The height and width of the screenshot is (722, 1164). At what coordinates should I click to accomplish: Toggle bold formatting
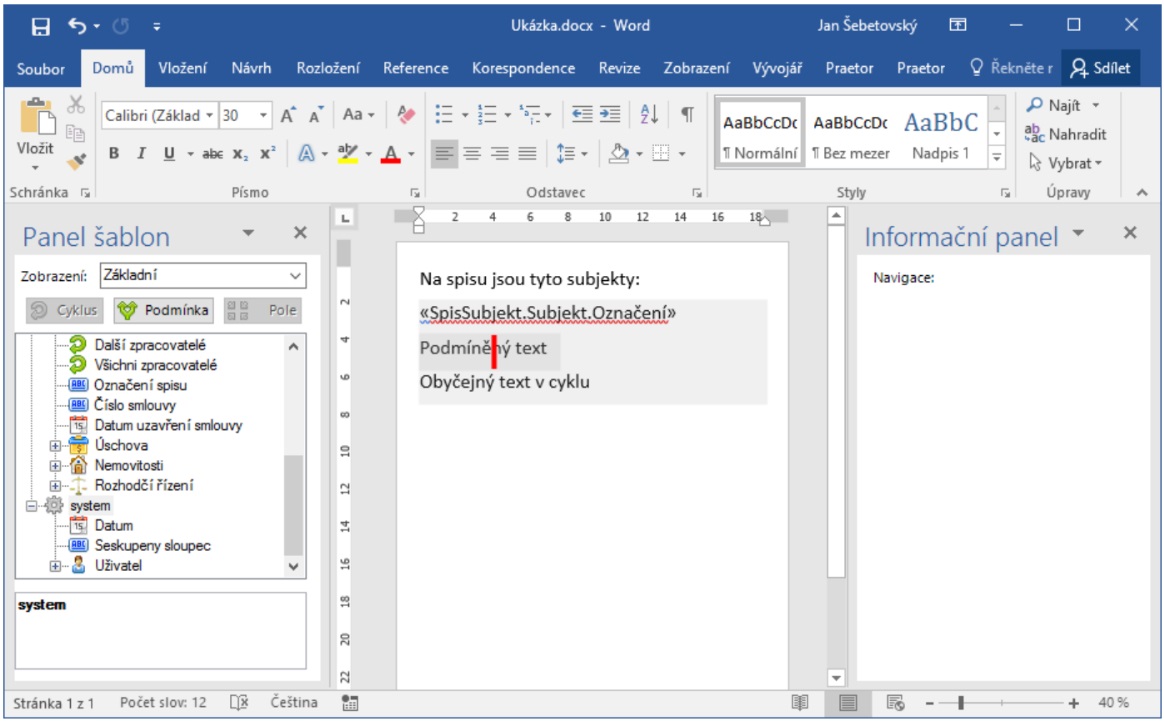(x=114, y=153)
